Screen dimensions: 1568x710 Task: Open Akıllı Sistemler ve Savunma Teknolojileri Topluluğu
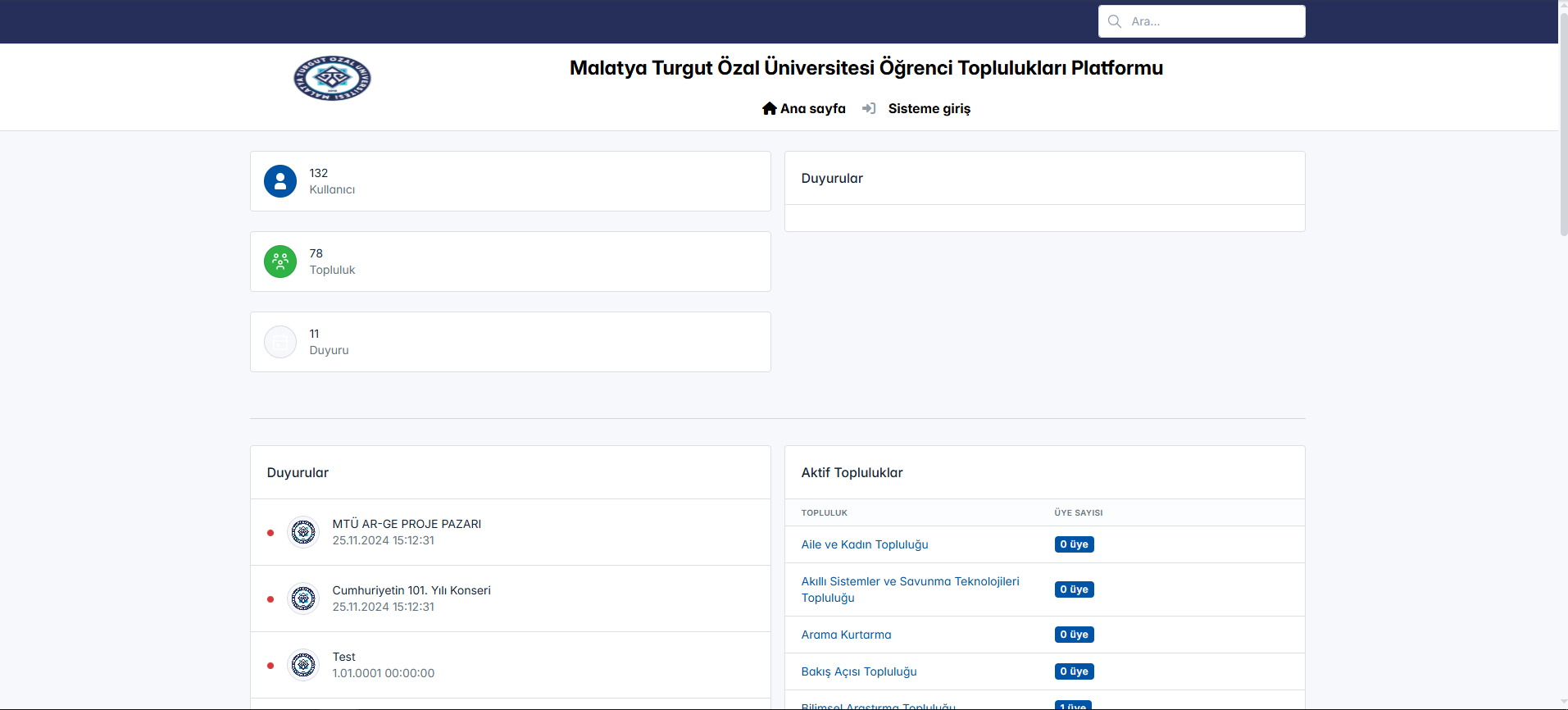click(910, 589)
